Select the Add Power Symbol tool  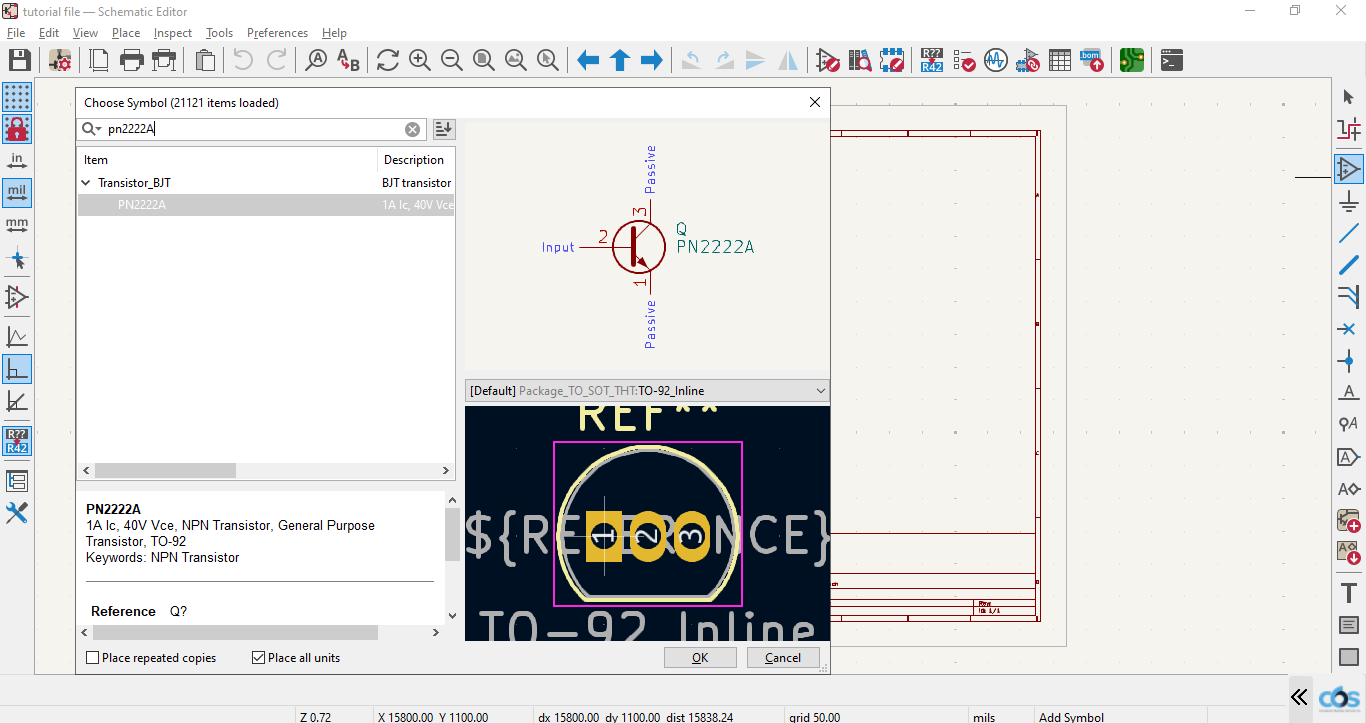[1349, 201]
